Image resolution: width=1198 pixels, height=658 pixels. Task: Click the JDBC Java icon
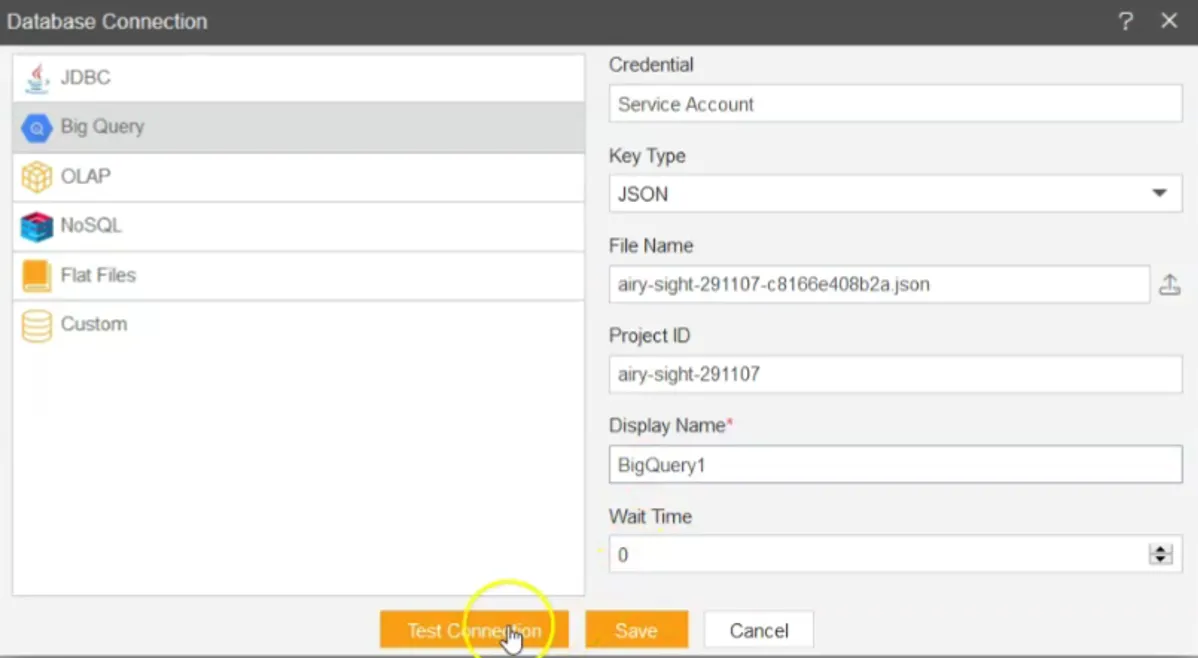(37, 78)
